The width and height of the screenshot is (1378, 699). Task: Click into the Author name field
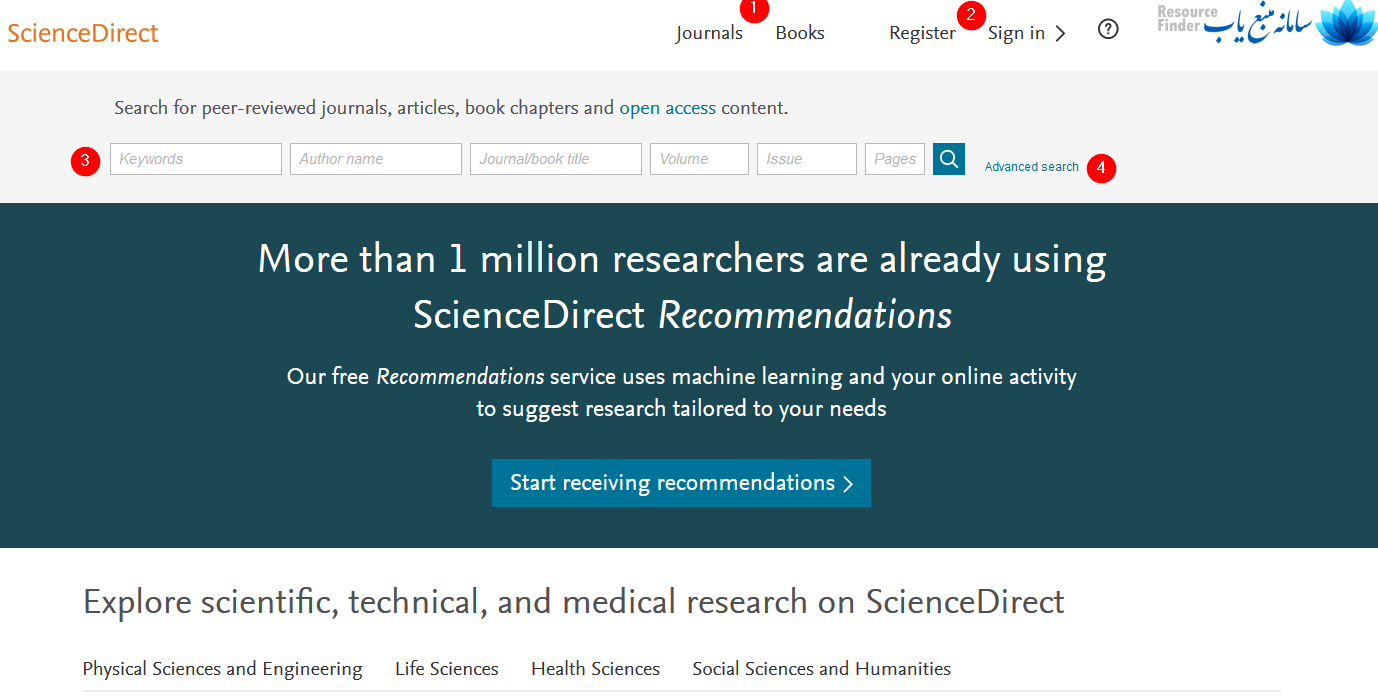pyautogui.click(x=376, y=159)
